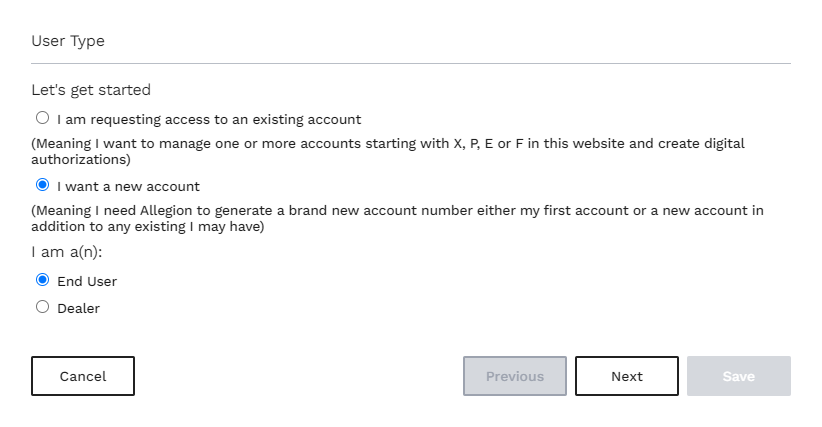This screenshot has width=822, height=427.
Task: Click the Dealer label text
Action: coord(78,309)
